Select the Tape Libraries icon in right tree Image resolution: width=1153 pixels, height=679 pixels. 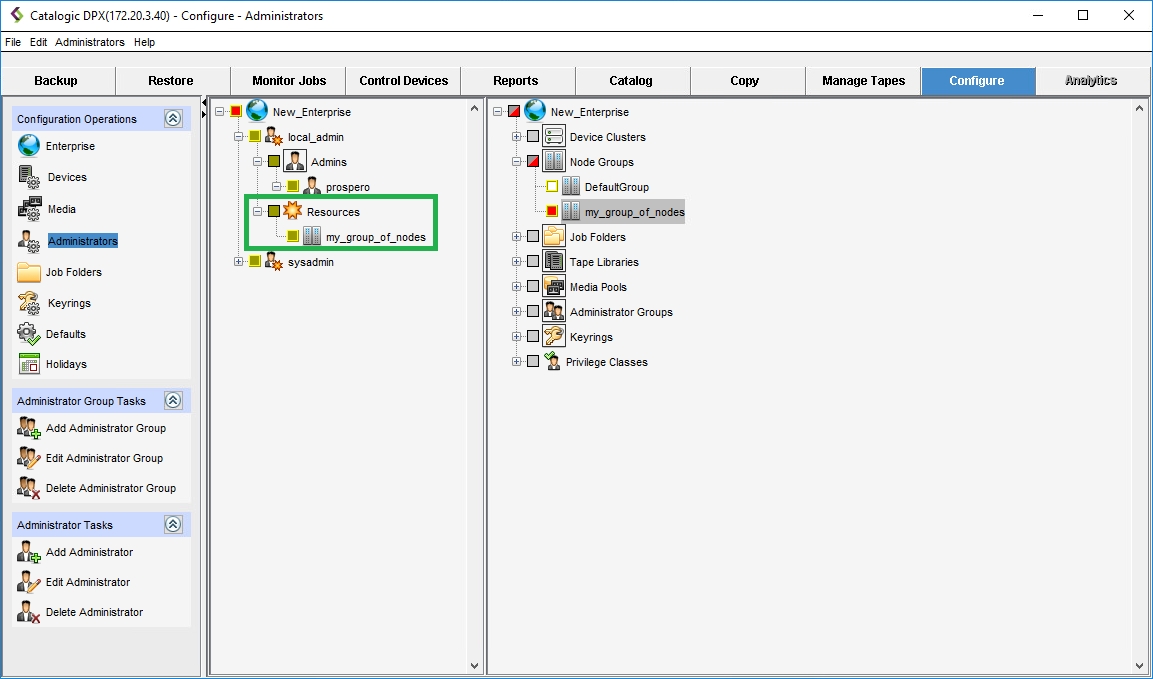553,262
